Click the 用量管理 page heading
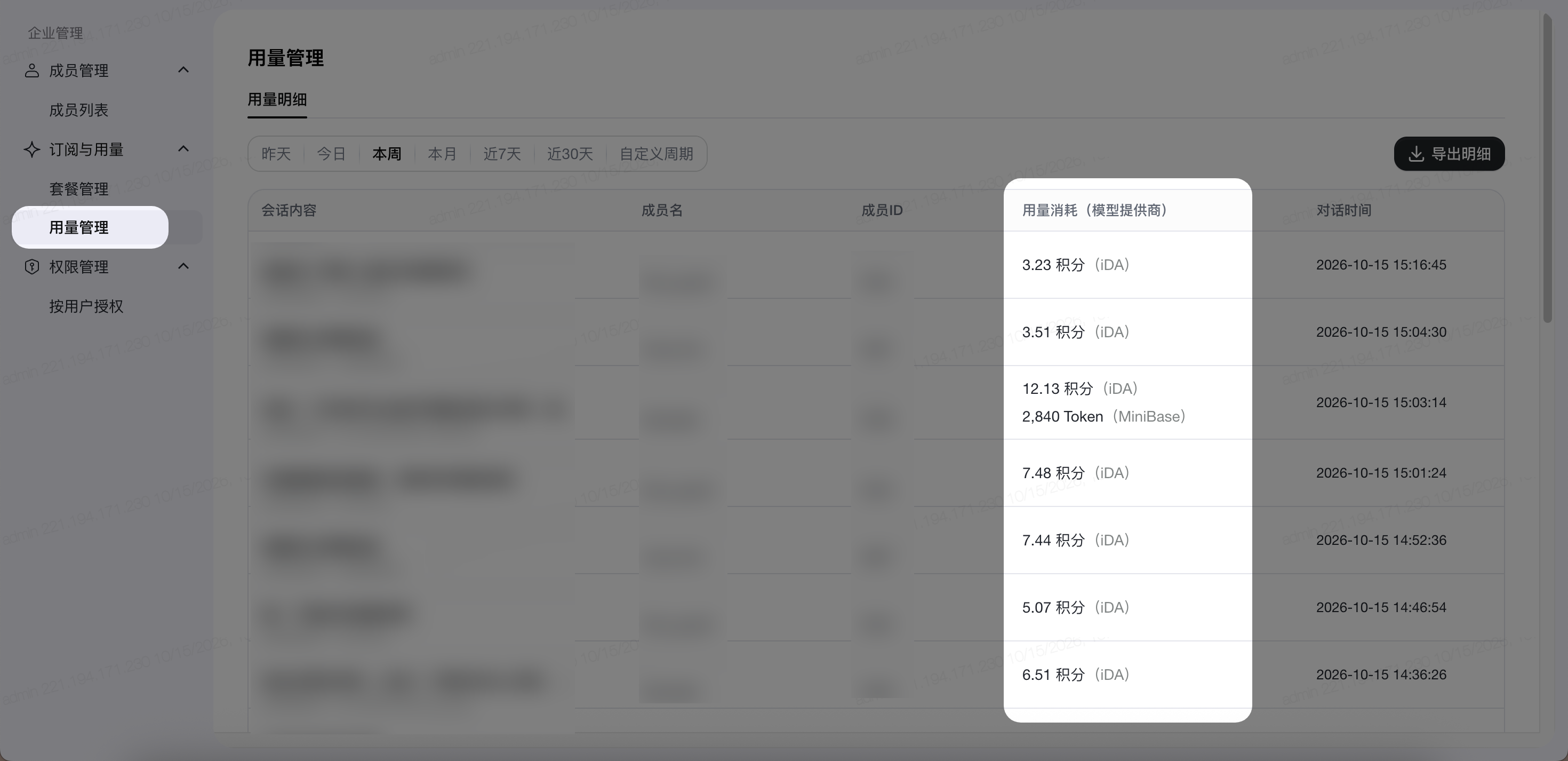Viewport: 1568px width, 761px height. pos(285,59)
